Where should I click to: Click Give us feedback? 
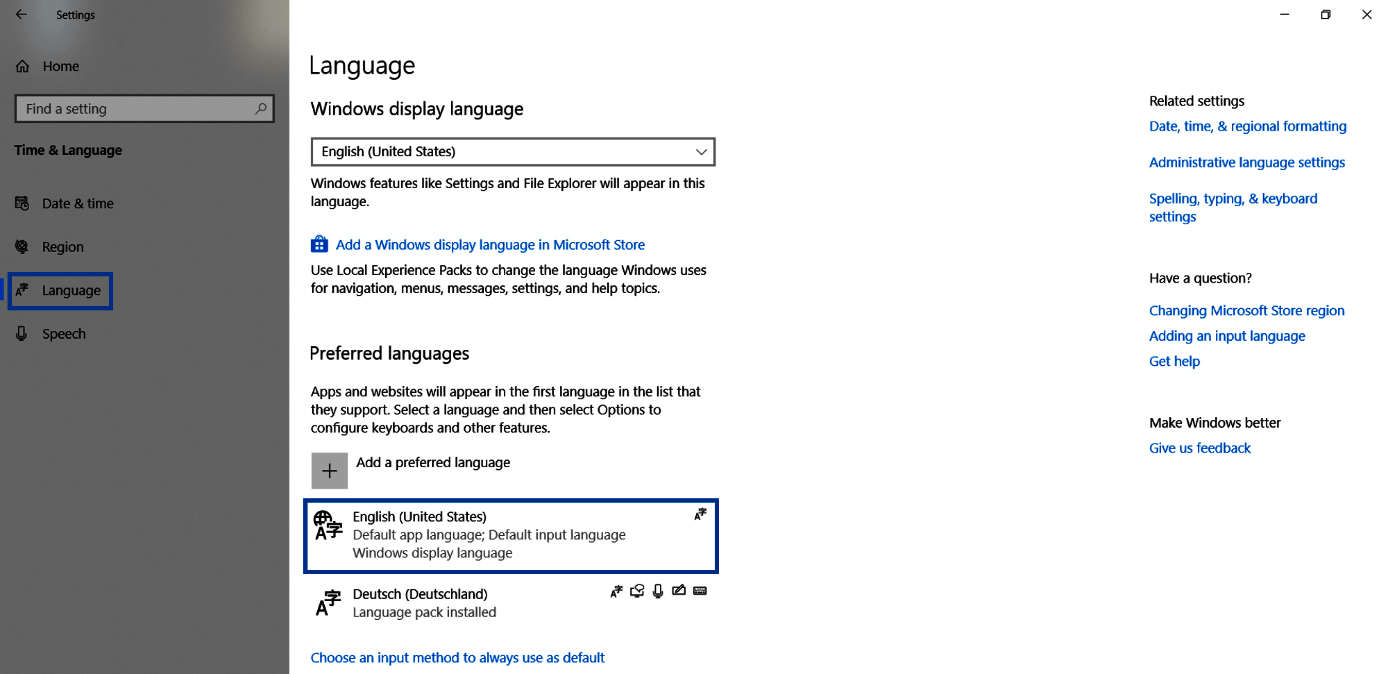1199,447
